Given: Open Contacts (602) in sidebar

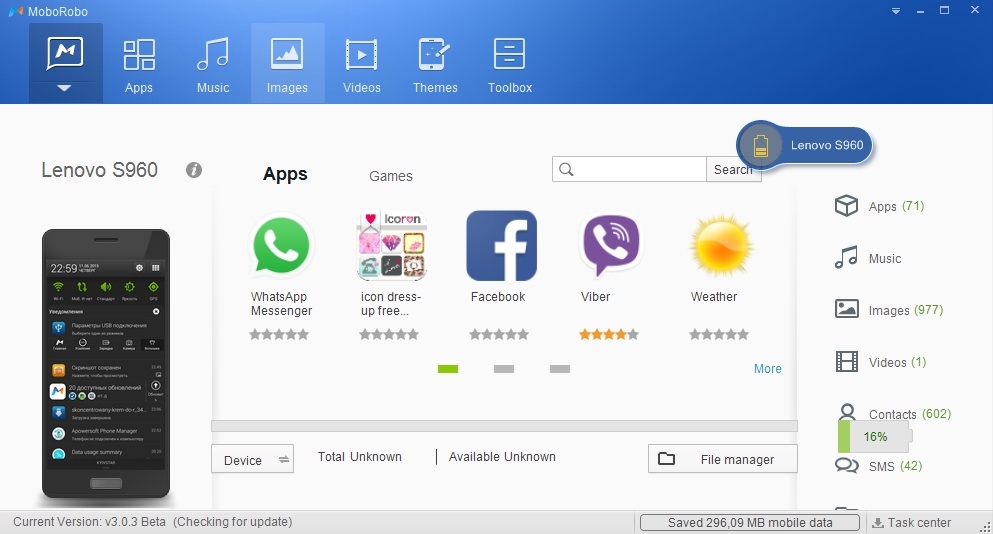Looking at the screenshot, I should click(x=893, y=413).
